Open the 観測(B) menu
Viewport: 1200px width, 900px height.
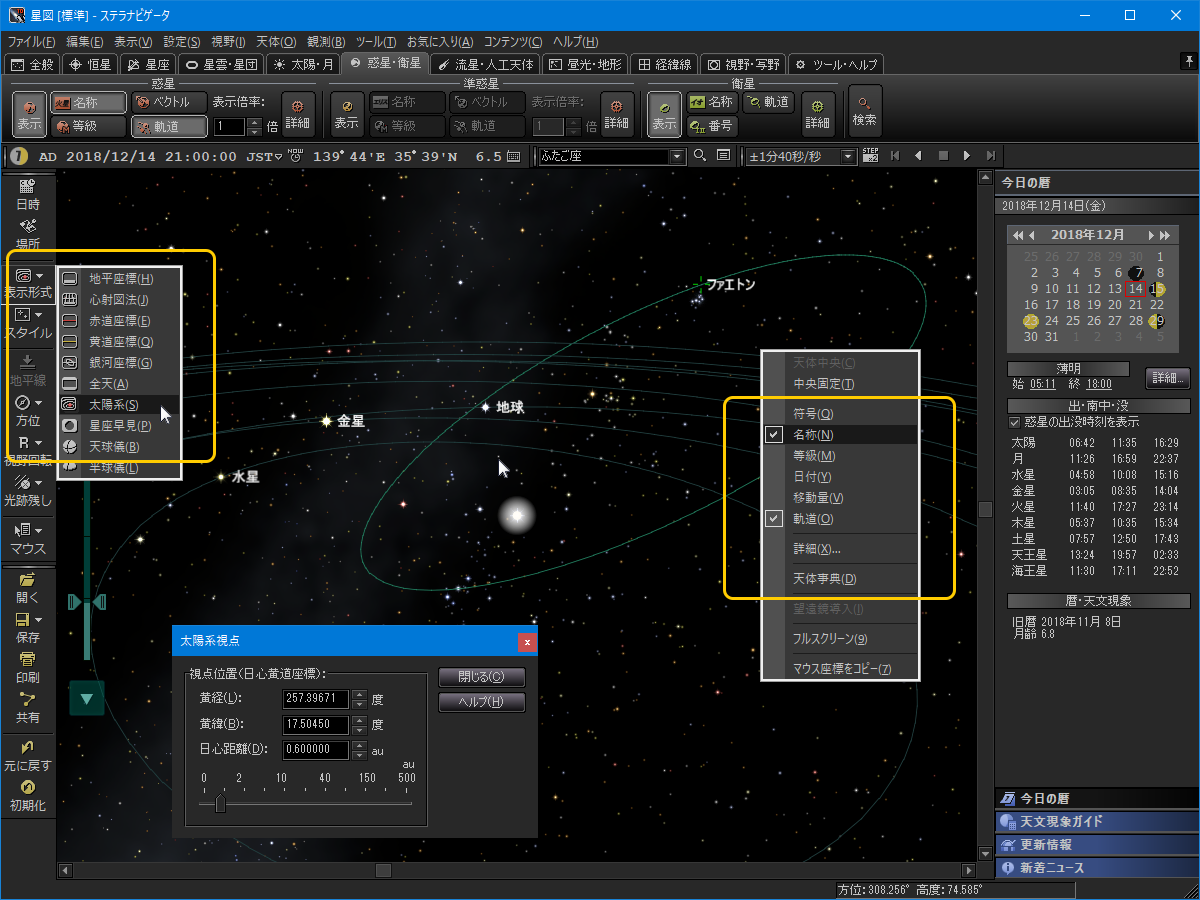pos(326,42)
